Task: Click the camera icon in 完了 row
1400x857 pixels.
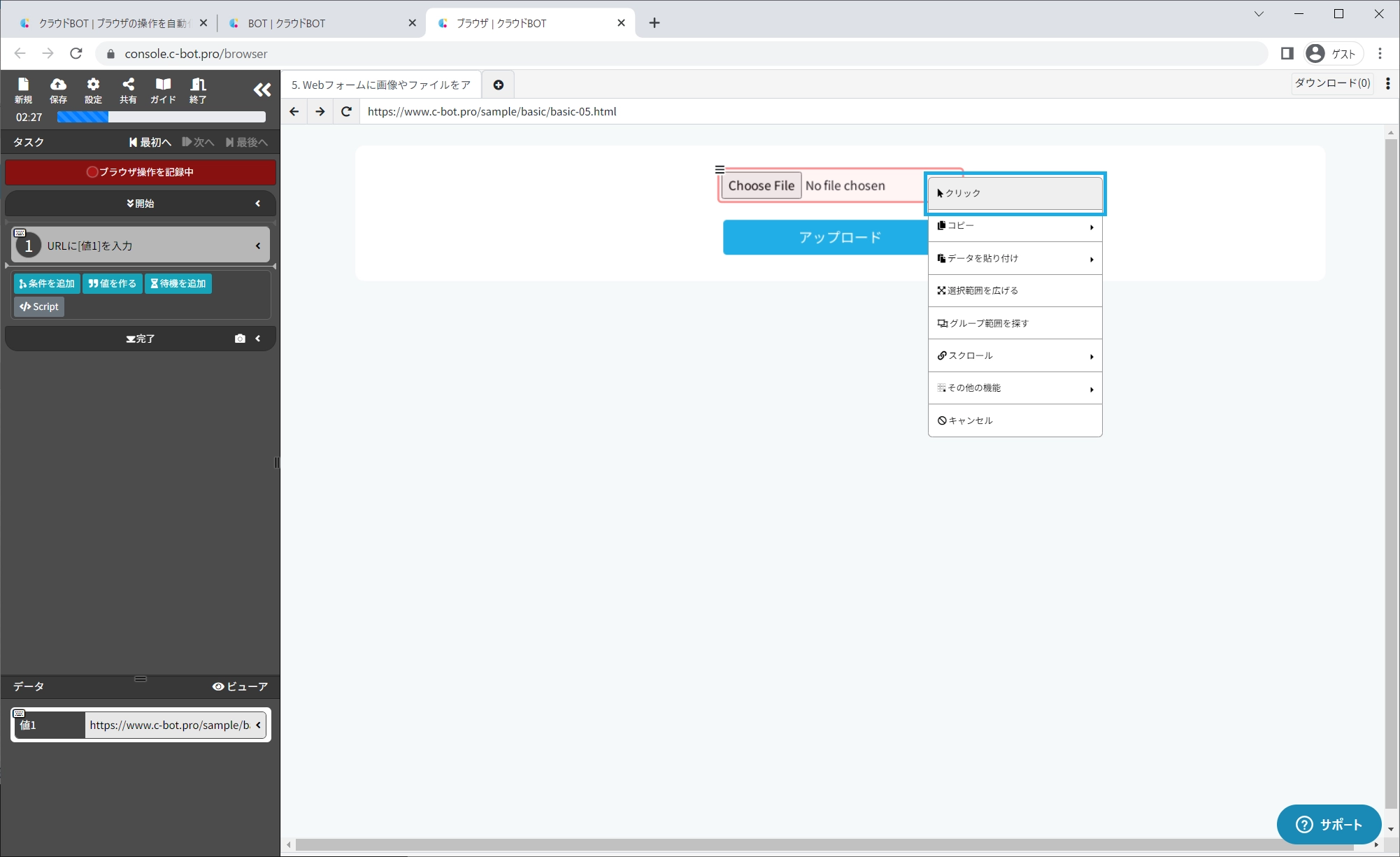Action: click(240, 339)
